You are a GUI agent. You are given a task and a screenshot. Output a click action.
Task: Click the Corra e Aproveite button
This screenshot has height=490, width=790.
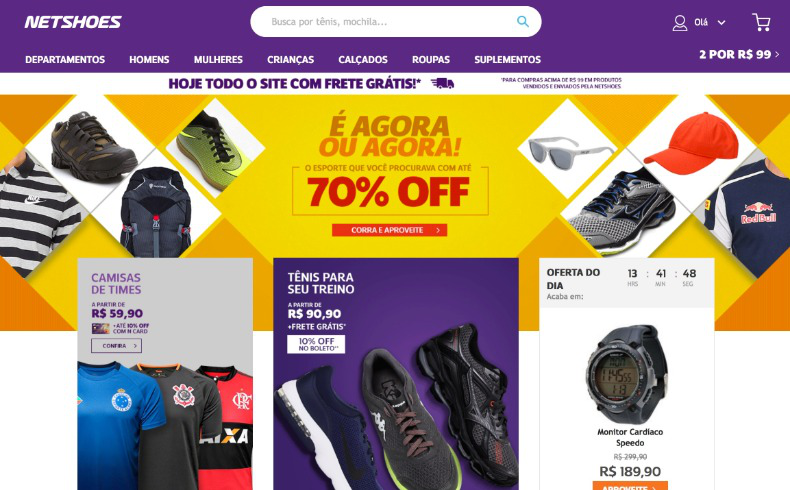click(389, 230)
